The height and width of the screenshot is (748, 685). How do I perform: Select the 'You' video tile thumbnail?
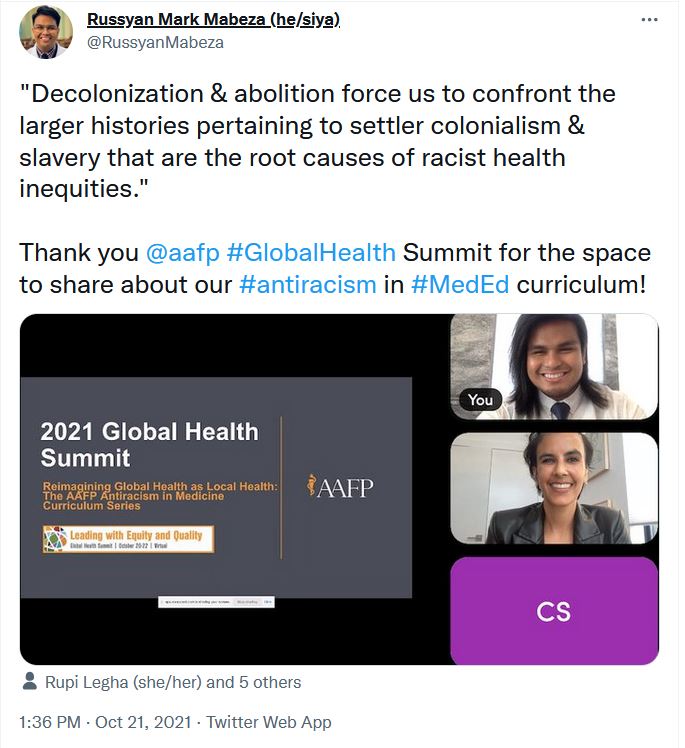point(554,366)
